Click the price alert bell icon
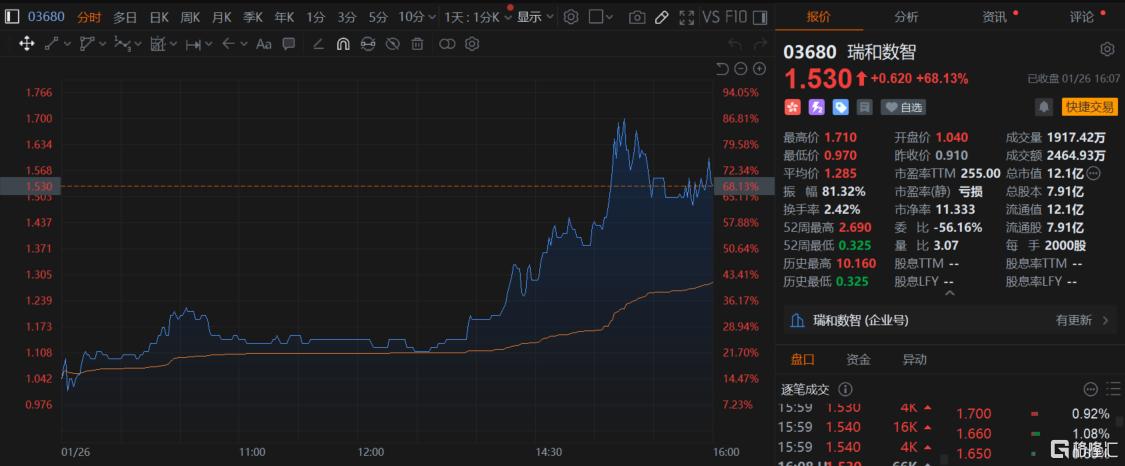This screenshot has height=466, width=1125. pyautogui.click(x=1043, y=107)
